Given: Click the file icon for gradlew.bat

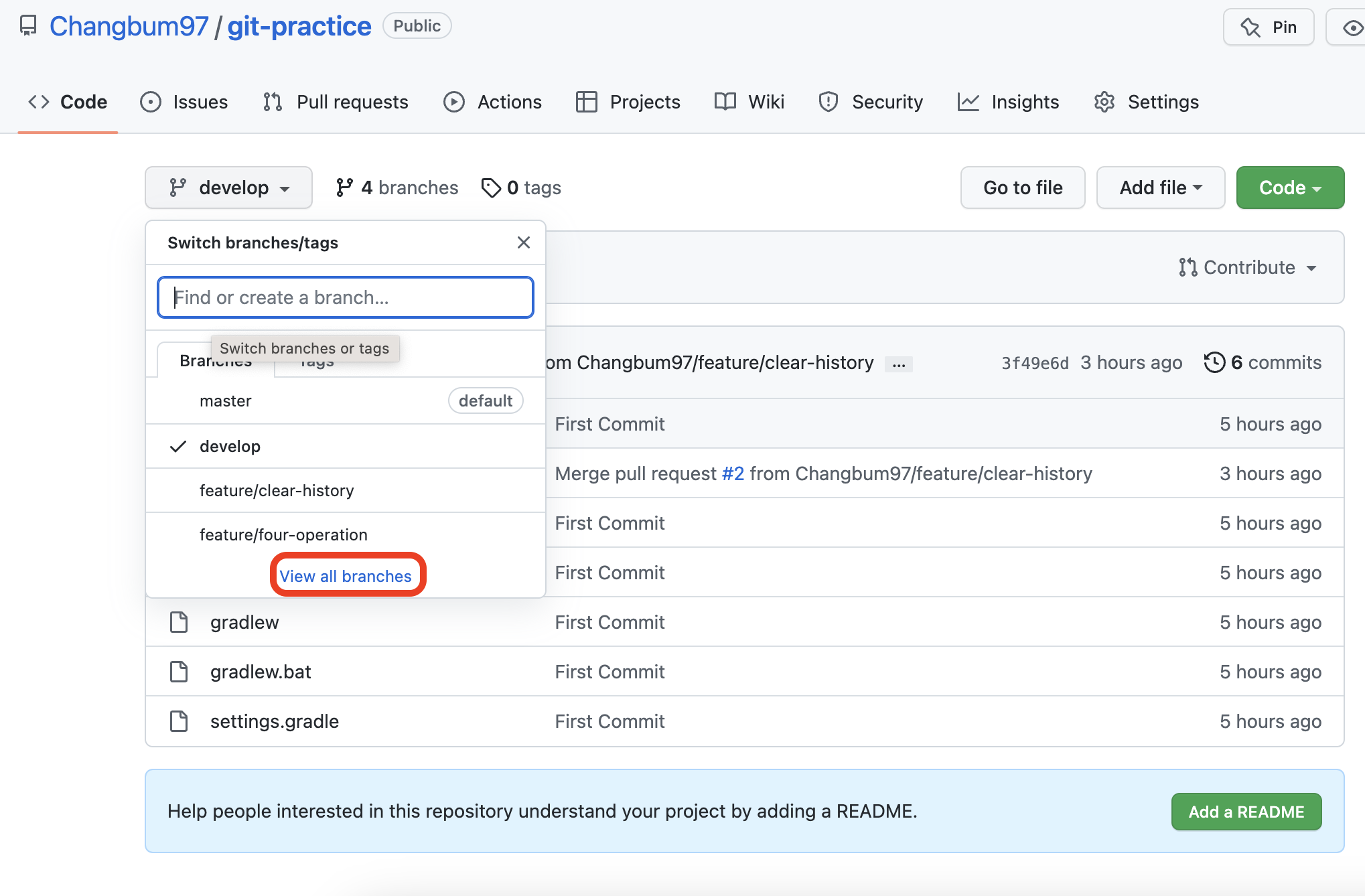Looking at the screenshot, I should [x=179, y=672].
